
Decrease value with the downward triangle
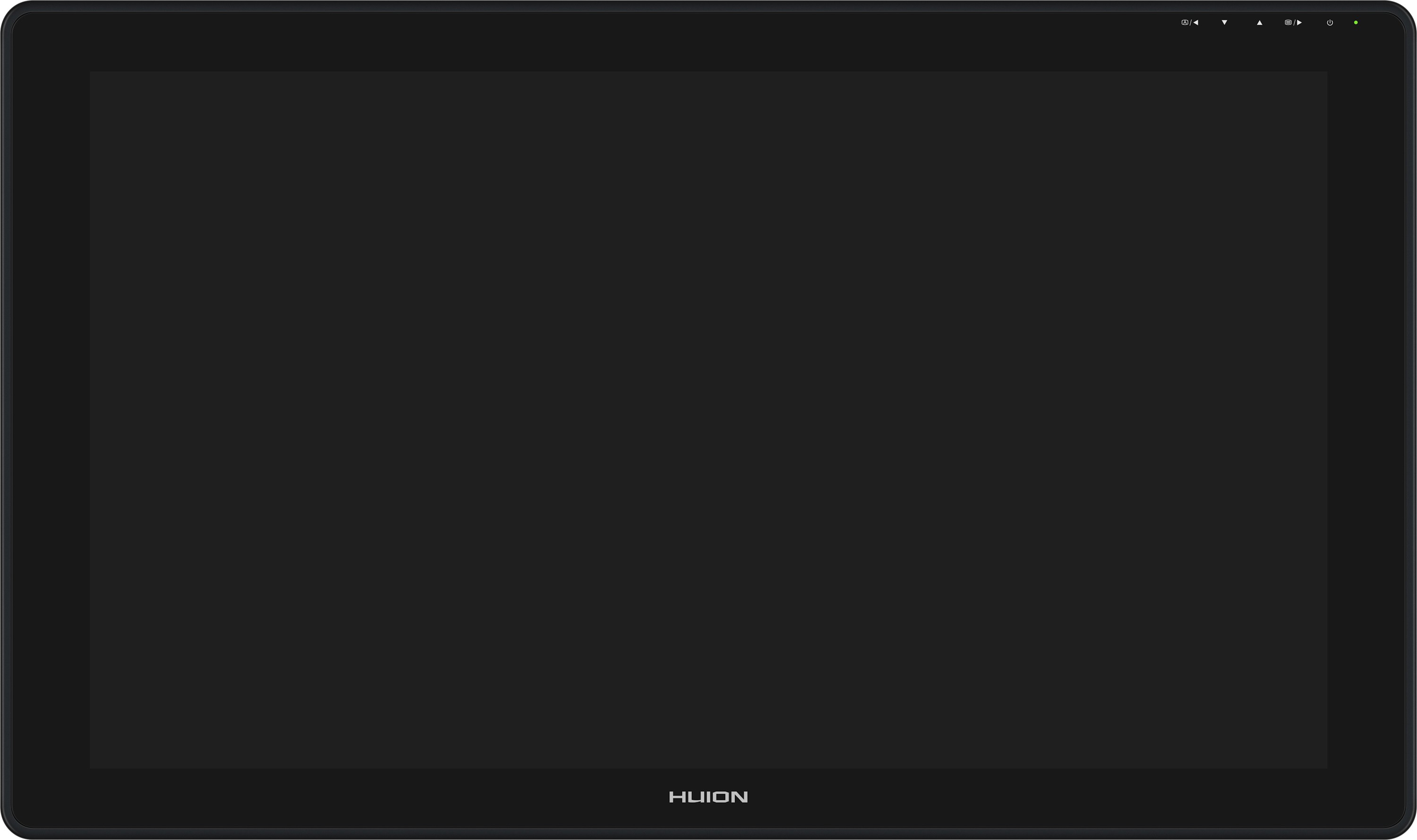pos(1224,23)
